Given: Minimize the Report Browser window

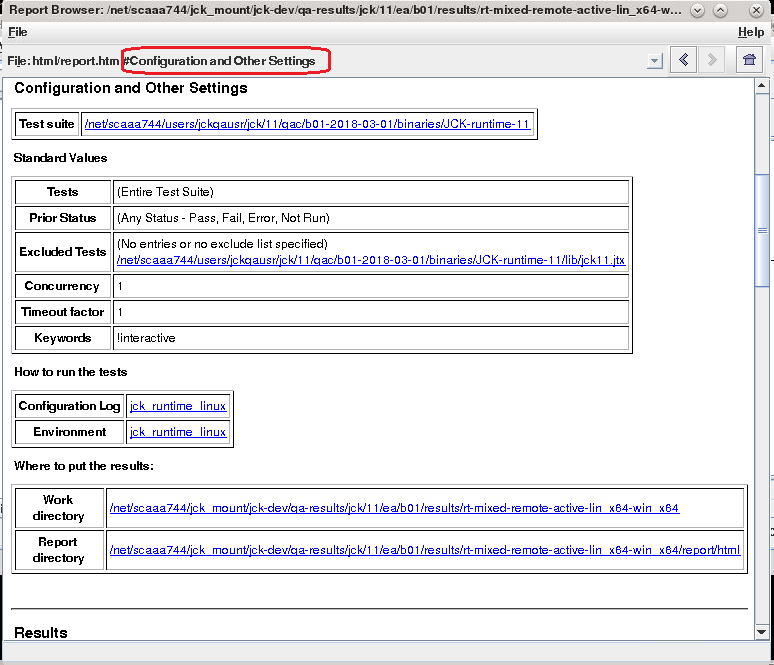Looking at the screenshot, I should 698,10.
